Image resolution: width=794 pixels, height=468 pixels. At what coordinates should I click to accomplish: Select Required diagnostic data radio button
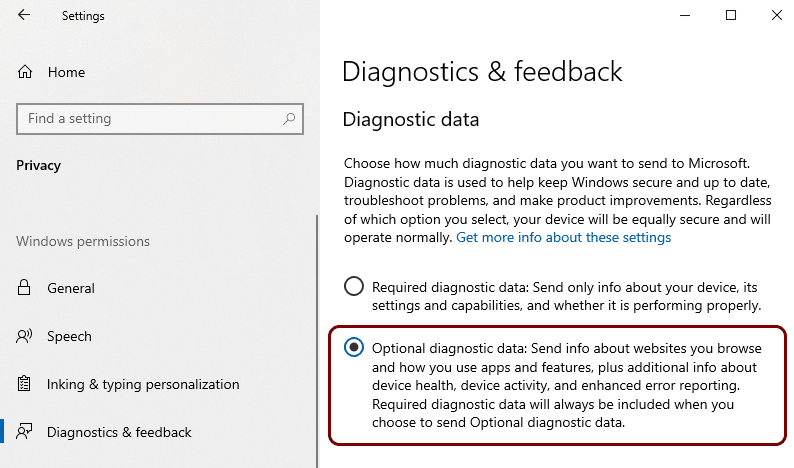pyautogui.click(x=353, y=286)
